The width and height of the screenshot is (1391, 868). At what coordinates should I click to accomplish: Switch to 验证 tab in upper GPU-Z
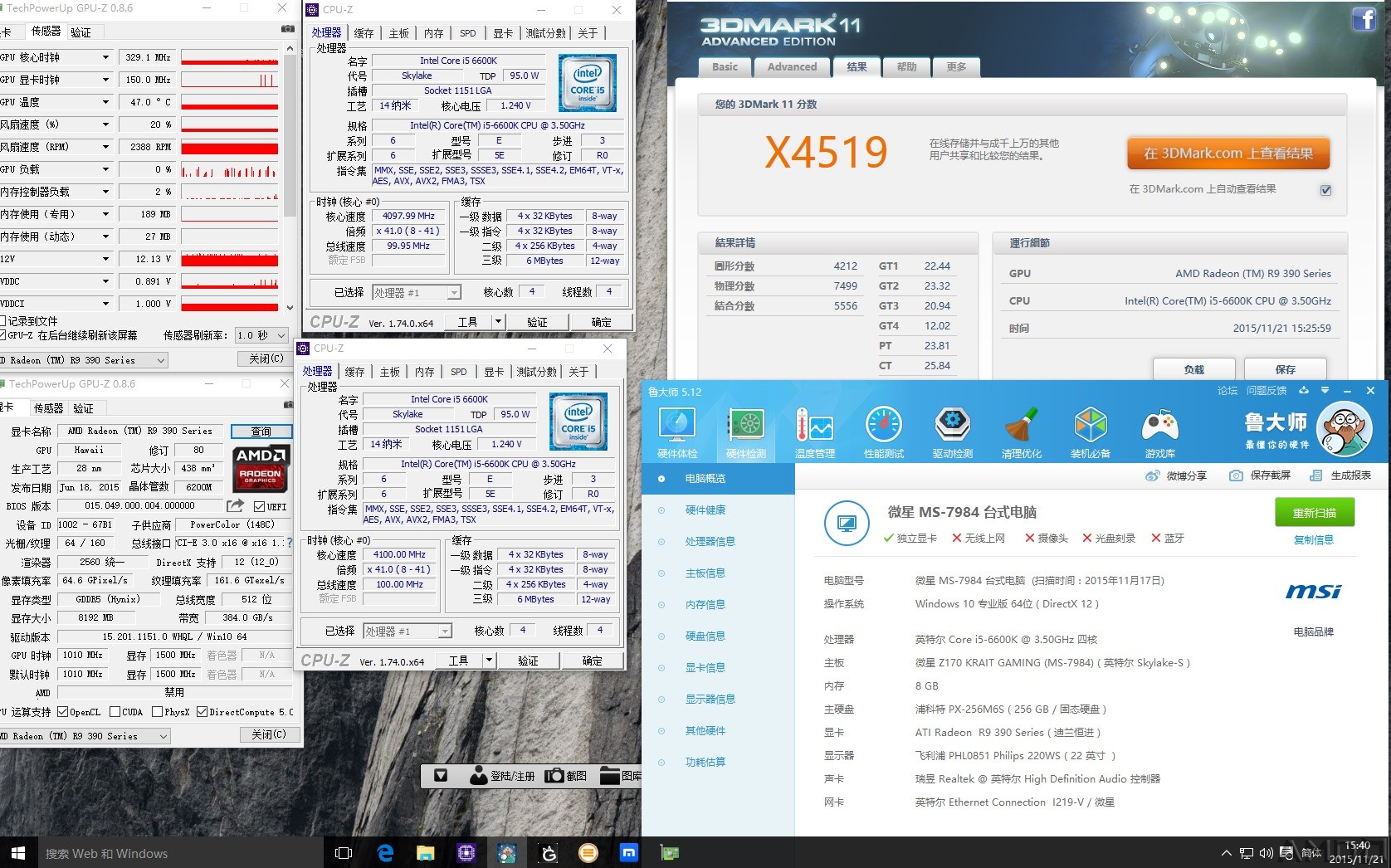(81, 32)
